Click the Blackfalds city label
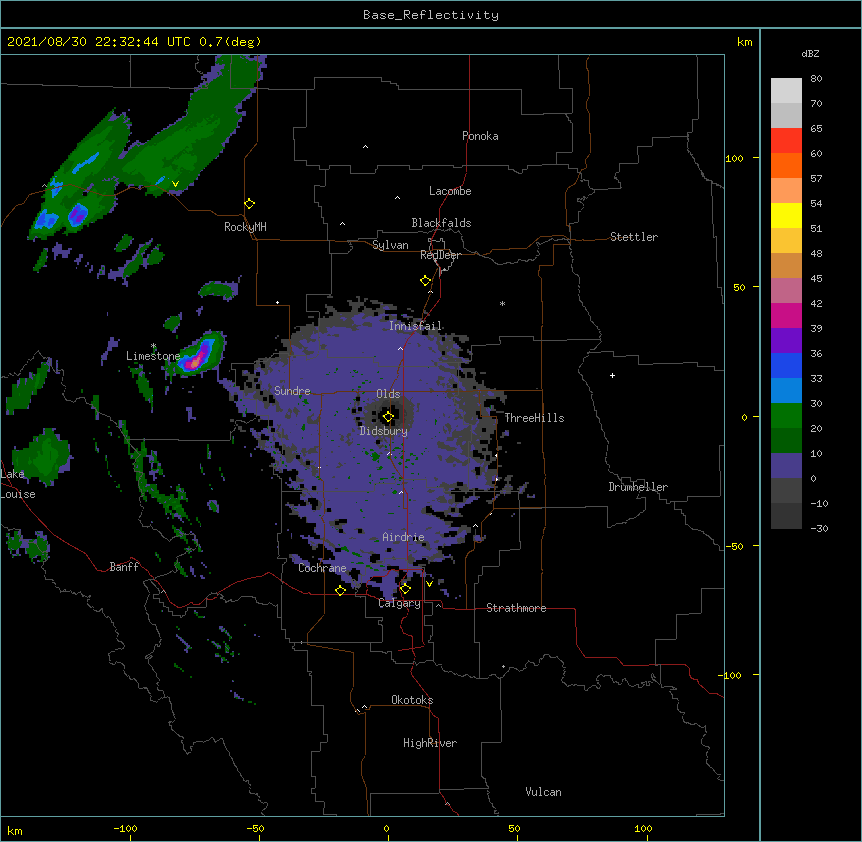Screen dimensions: 862x842 tap(441, 223)
